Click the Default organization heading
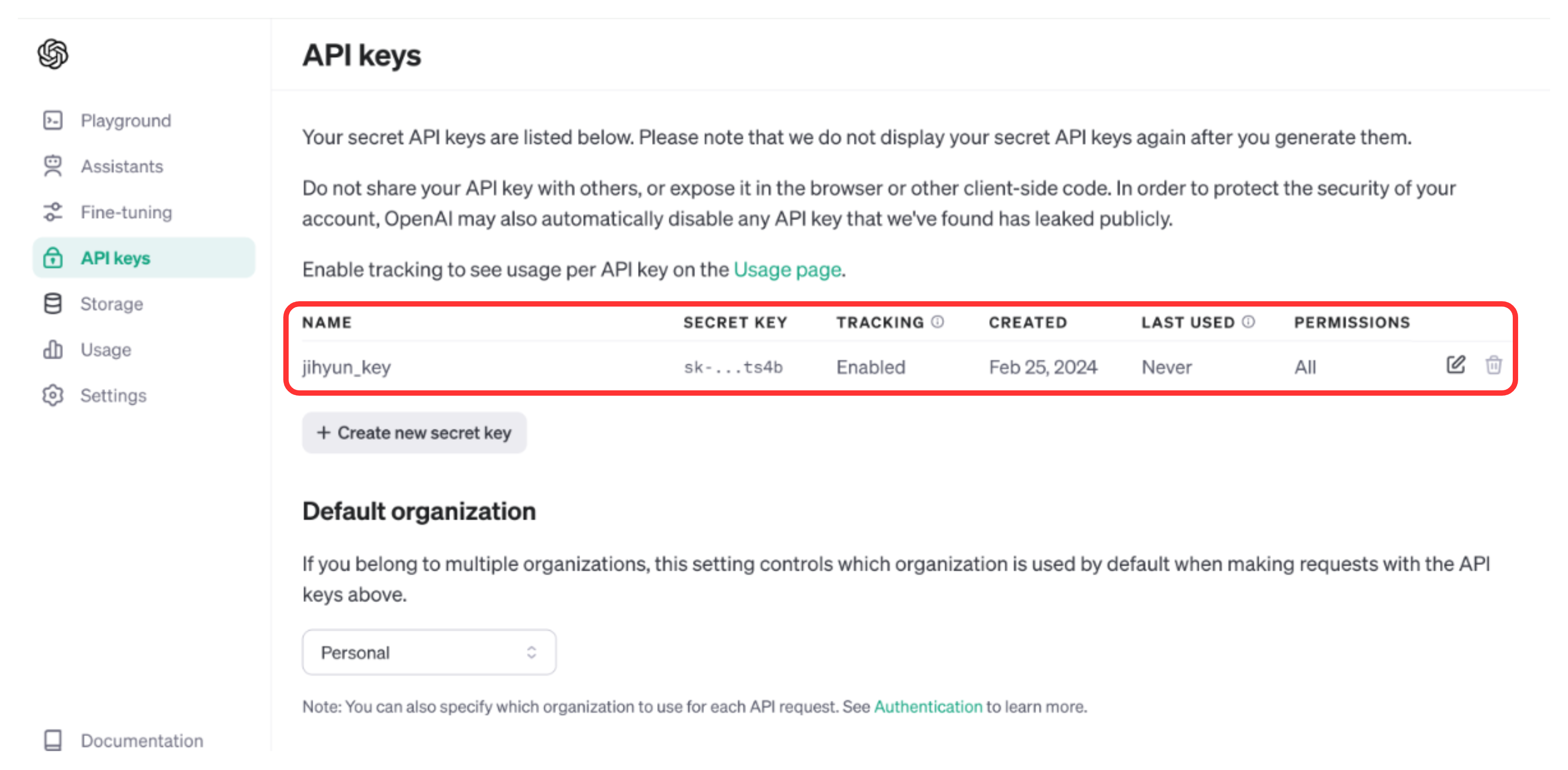This screenshot has width=1568, height=770. pyautogui.click(x=419, y=511)
